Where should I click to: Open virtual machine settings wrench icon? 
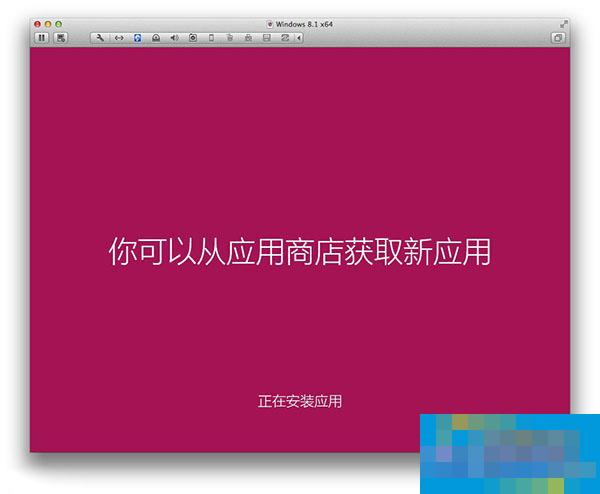(x=100, y=37)
